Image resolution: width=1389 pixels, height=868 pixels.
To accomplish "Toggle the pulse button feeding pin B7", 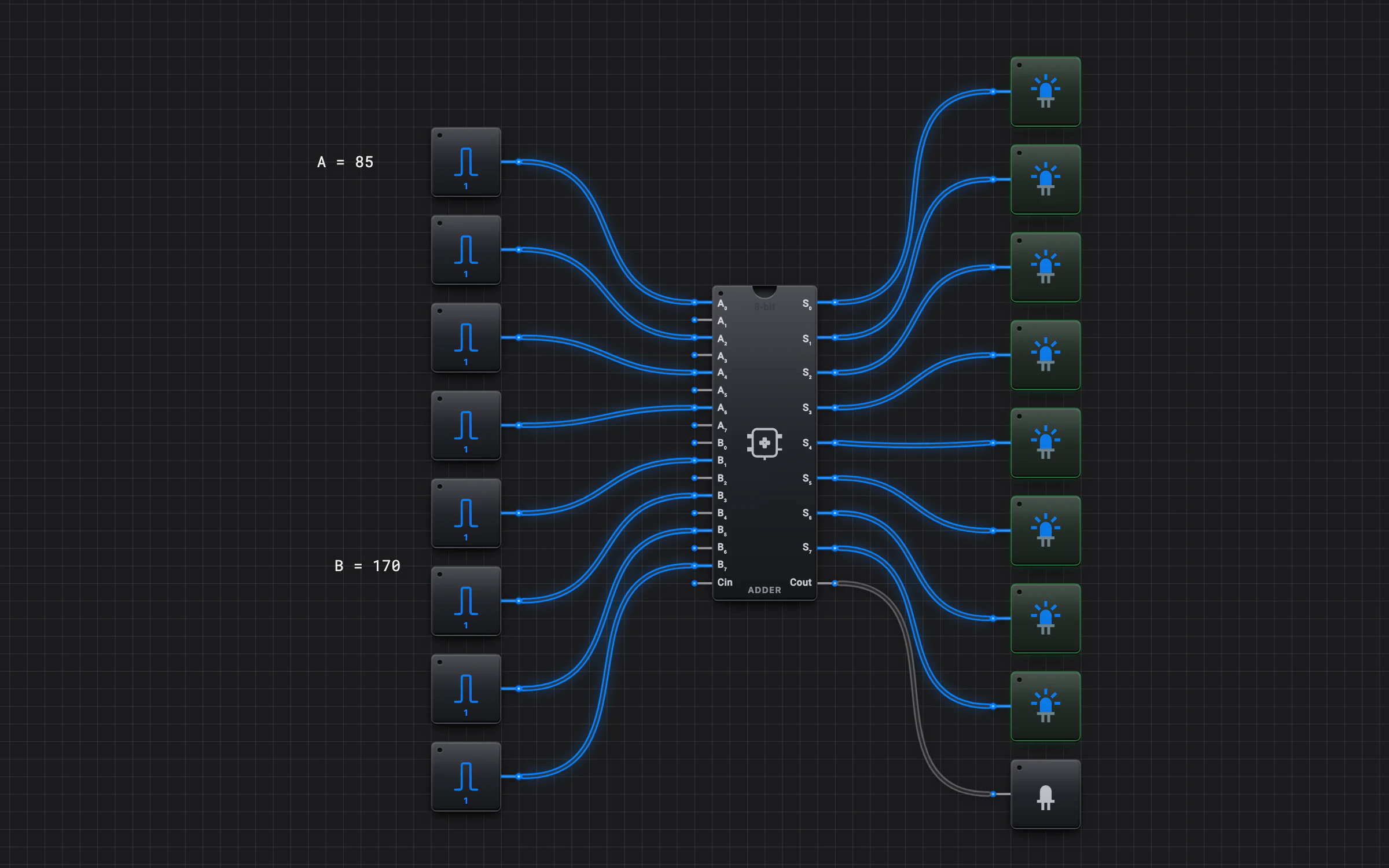I will pos(466,777).
